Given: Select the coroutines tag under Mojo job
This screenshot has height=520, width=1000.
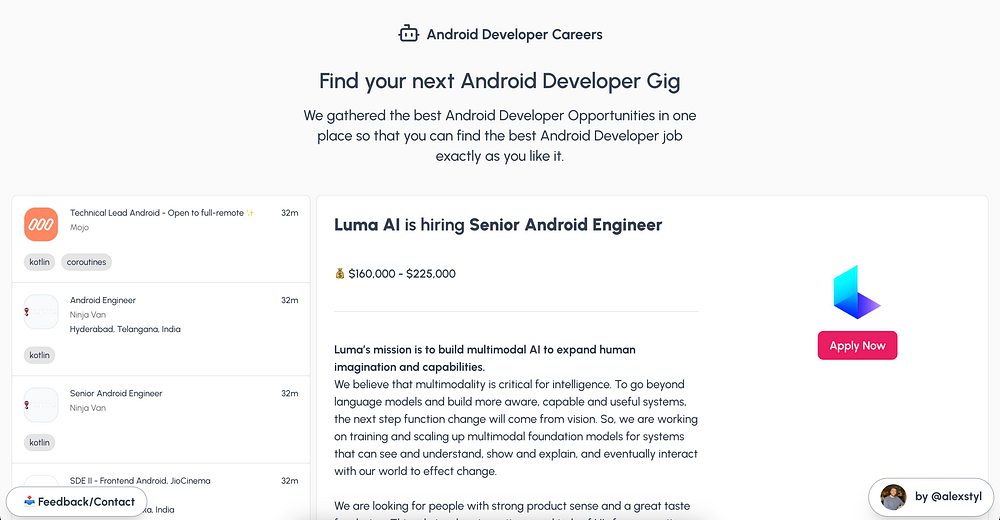Looking at the screenshot, I should point(87,262).
